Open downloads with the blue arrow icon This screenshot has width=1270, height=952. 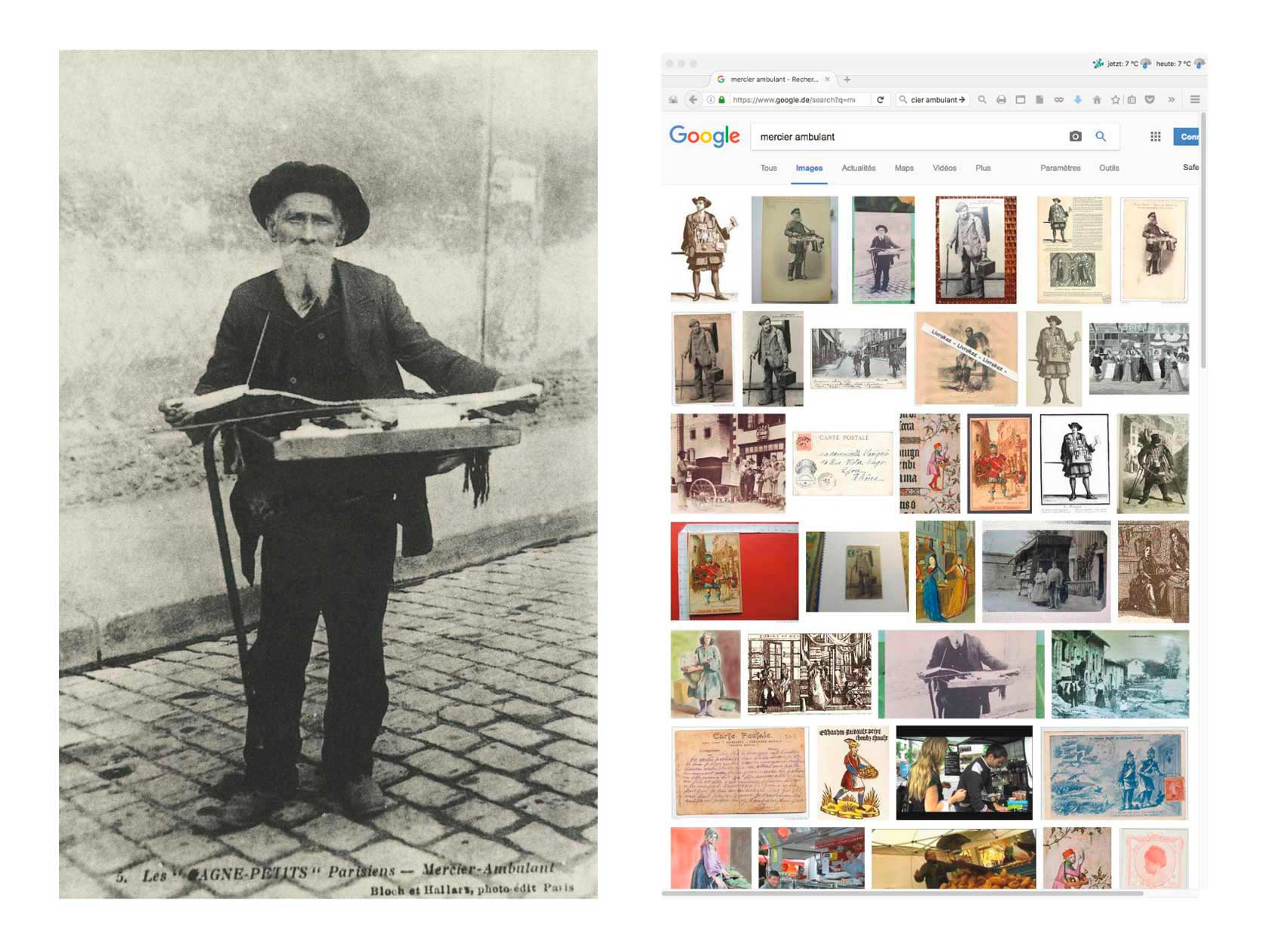click(x=1078, y=100)
